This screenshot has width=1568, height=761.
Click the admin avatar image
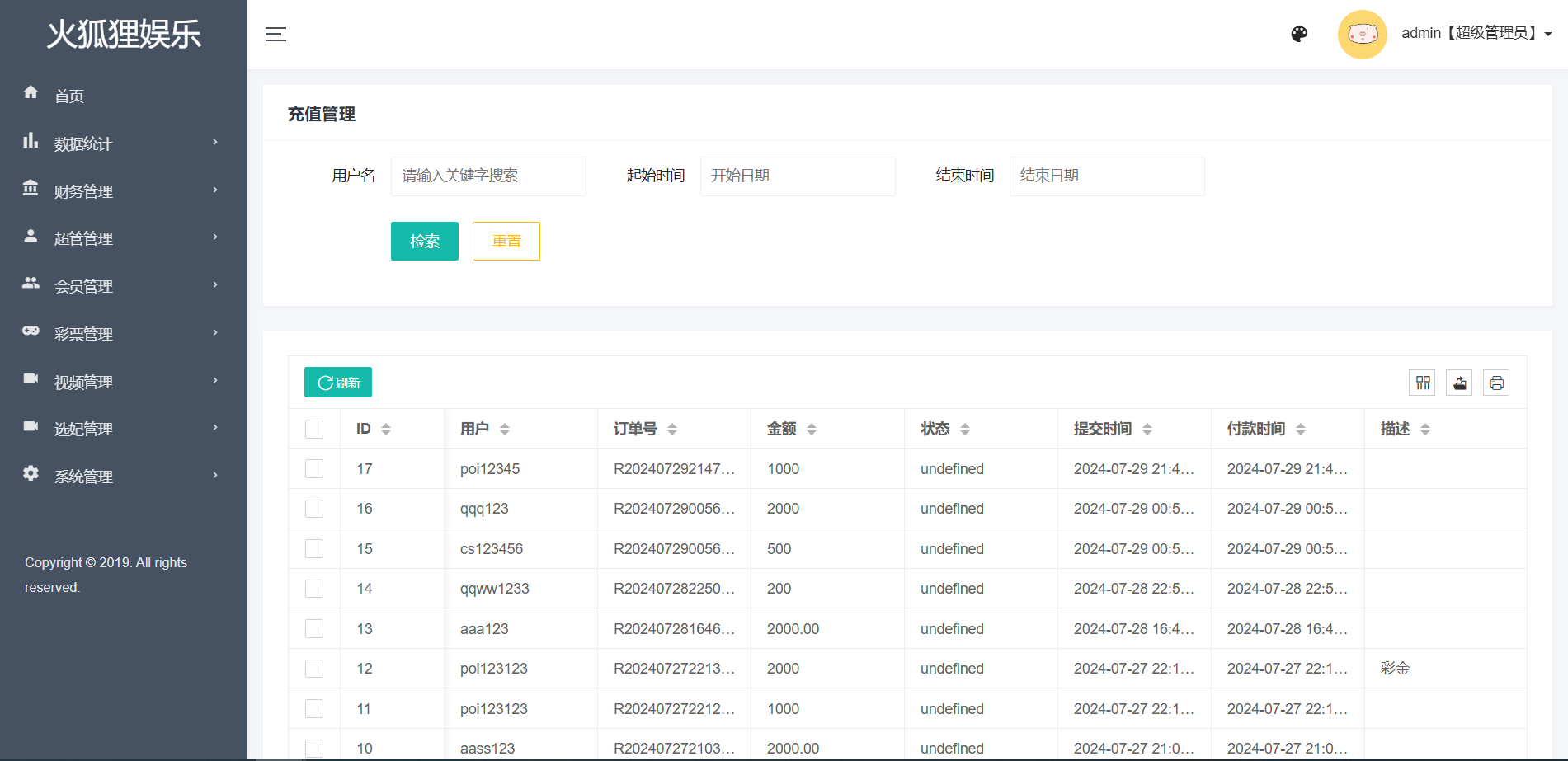1362,34
